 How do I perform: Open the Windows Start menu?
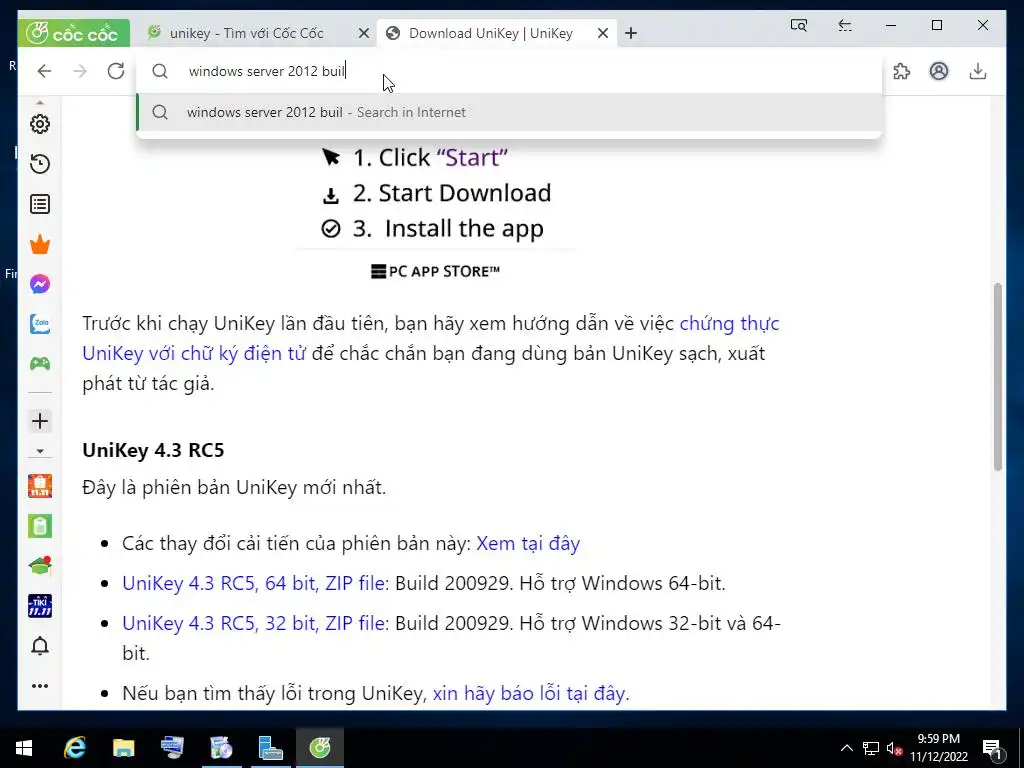coord(24,748)
